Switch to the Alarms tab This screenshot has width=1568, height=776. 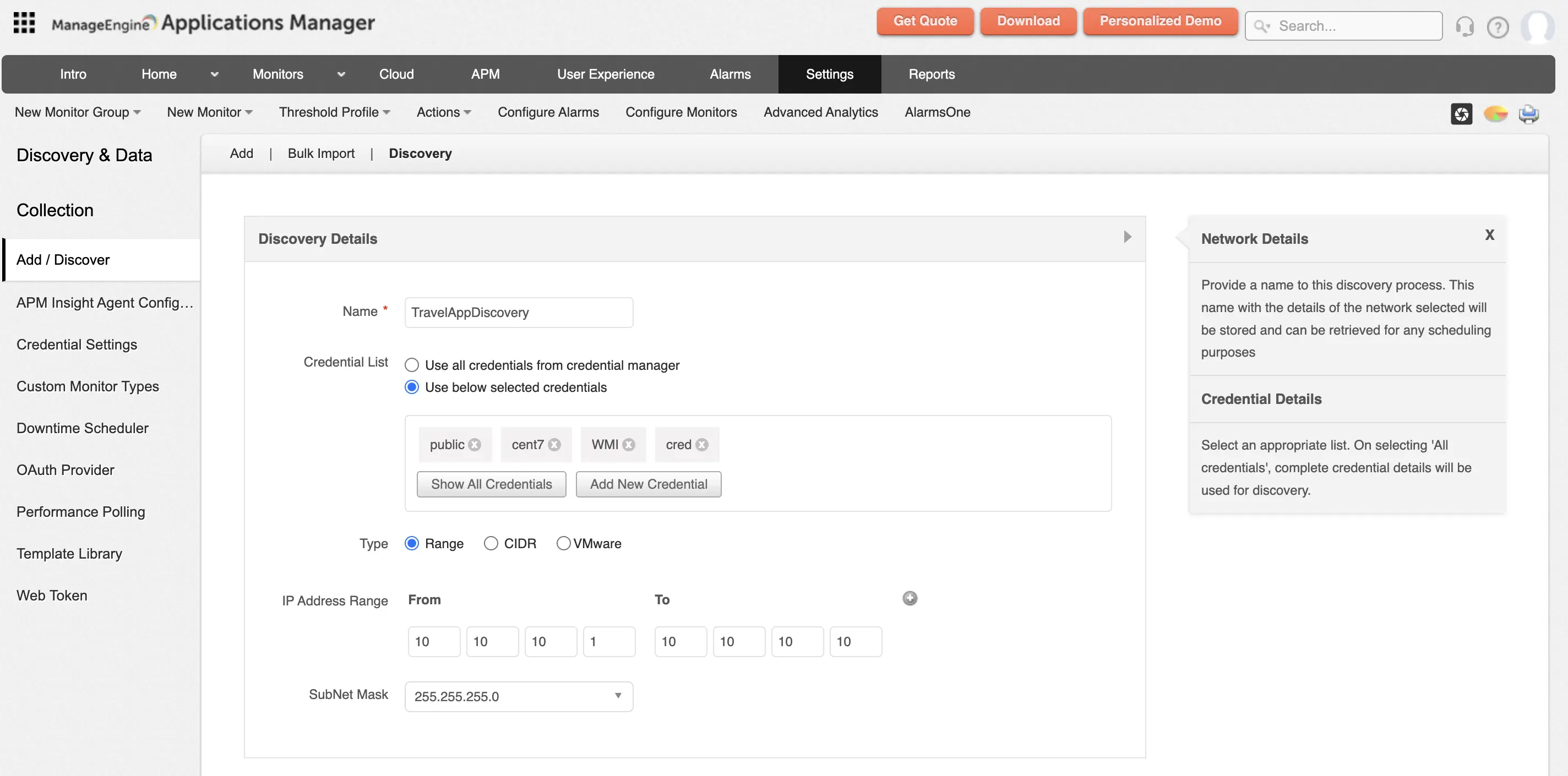[730, 74]
